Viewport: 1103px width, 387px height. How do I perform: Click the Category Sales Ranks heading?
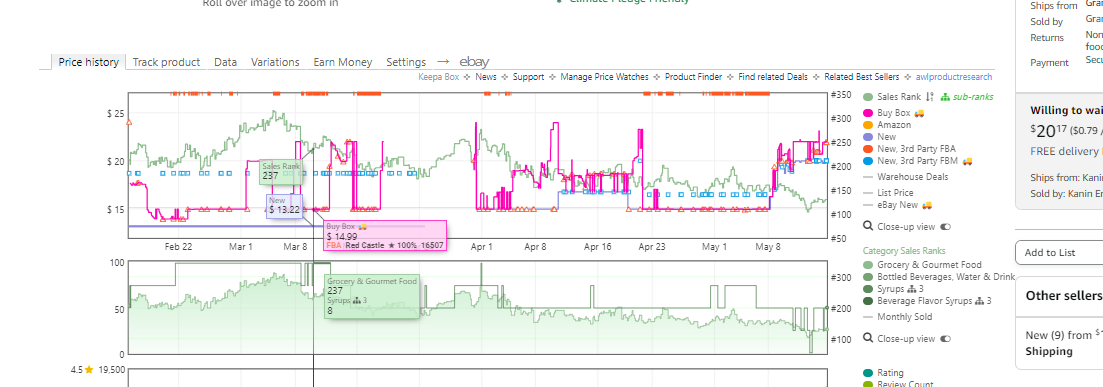tap(904, 250)
